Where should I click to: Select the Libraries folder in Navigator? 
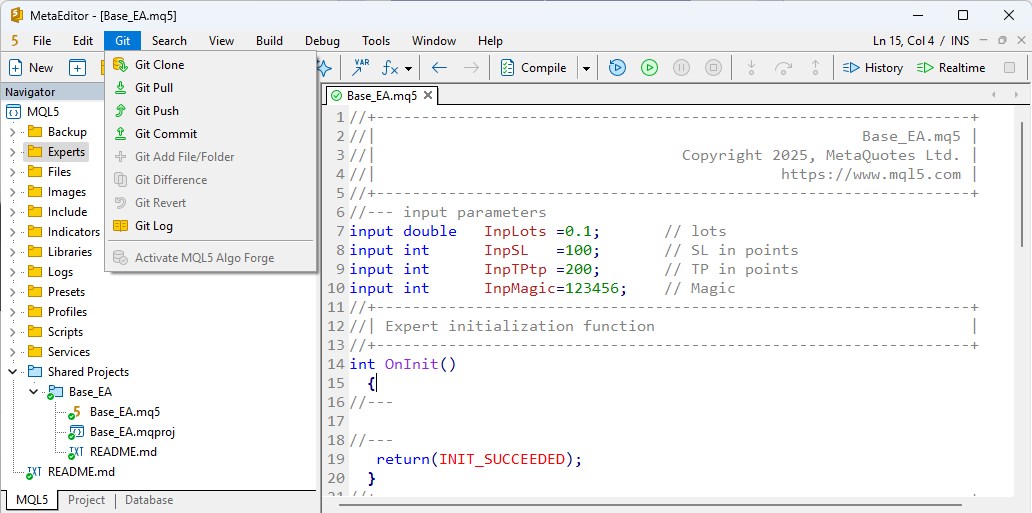coord(70,252)
